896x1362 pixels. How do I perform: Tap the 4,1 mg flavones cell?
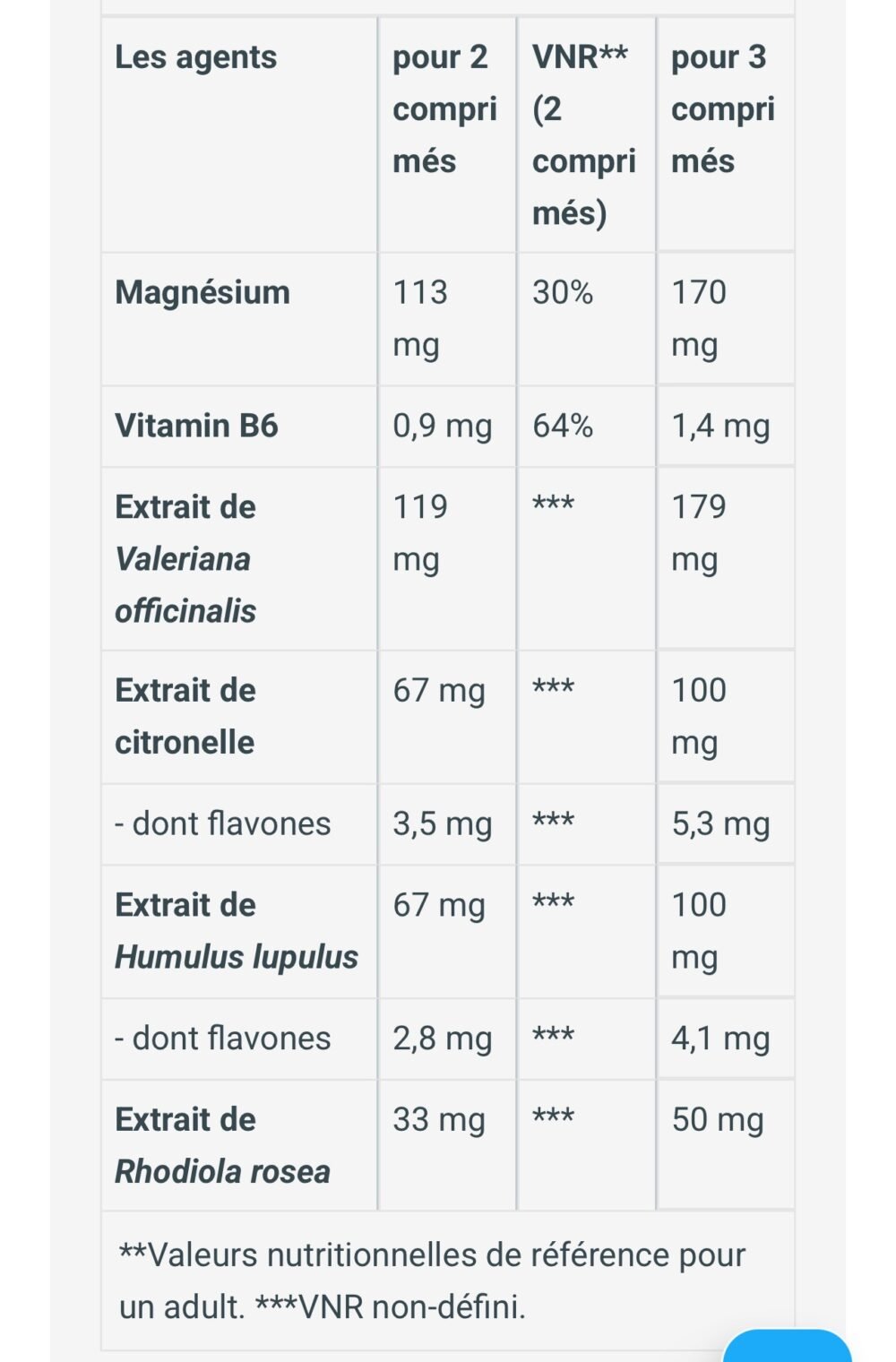(720, 1039)
